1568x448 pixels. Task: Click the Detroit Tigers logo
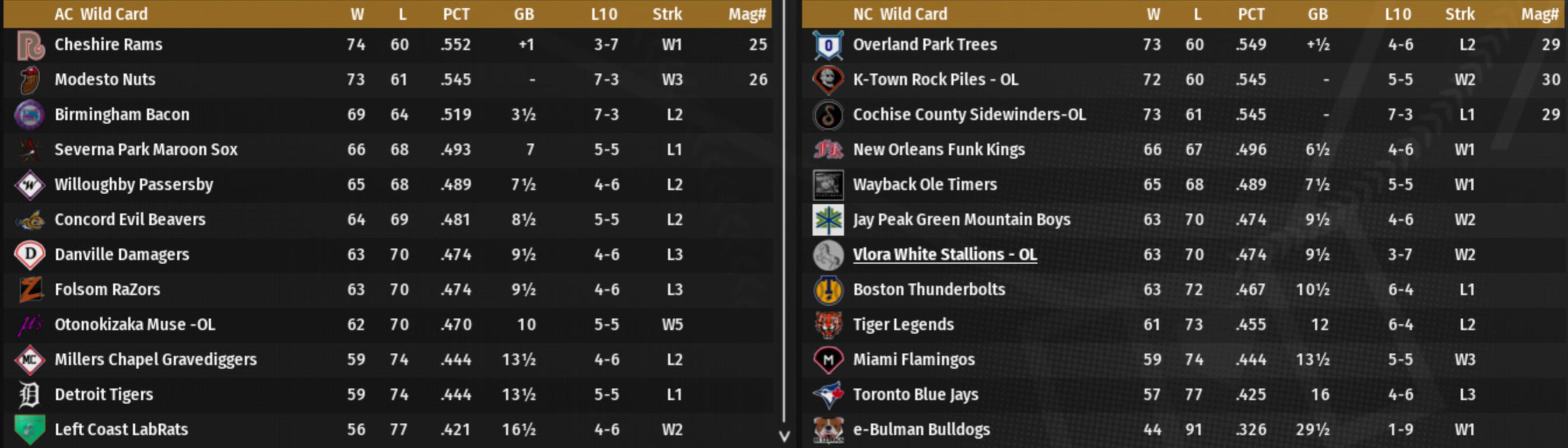coord(30,394)
